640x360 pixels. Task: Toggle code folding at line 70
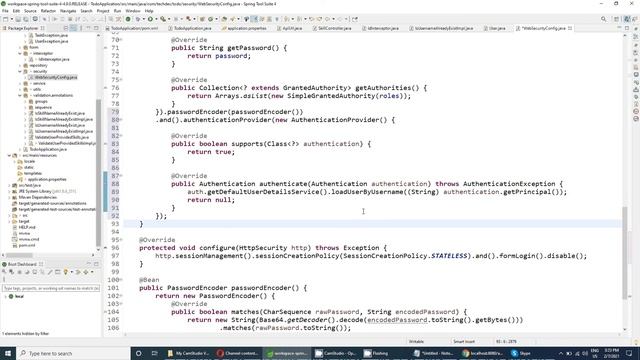tap(121, 40)
